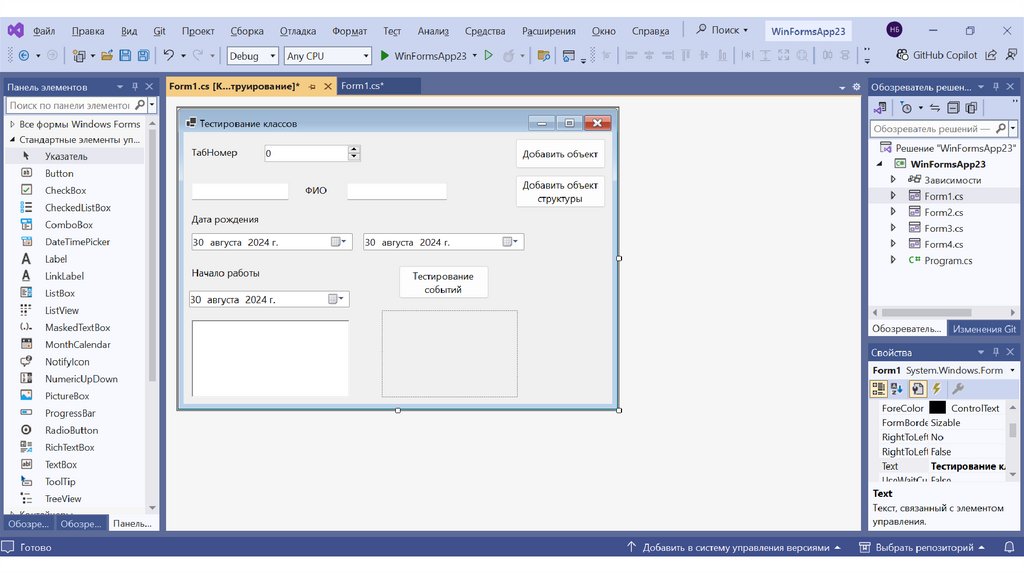Click the Undo arrow icon

pos(168,56)
